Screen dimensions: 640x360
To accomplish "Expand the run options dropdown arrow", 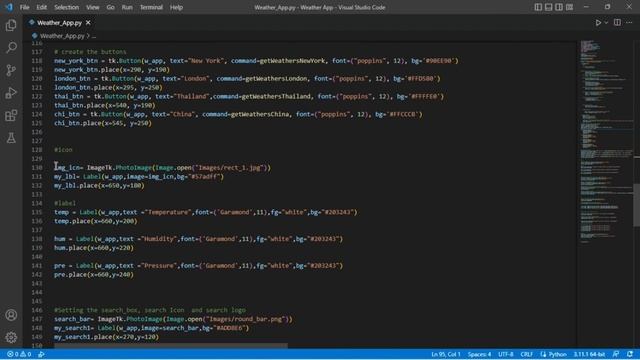I will [606, 23].
